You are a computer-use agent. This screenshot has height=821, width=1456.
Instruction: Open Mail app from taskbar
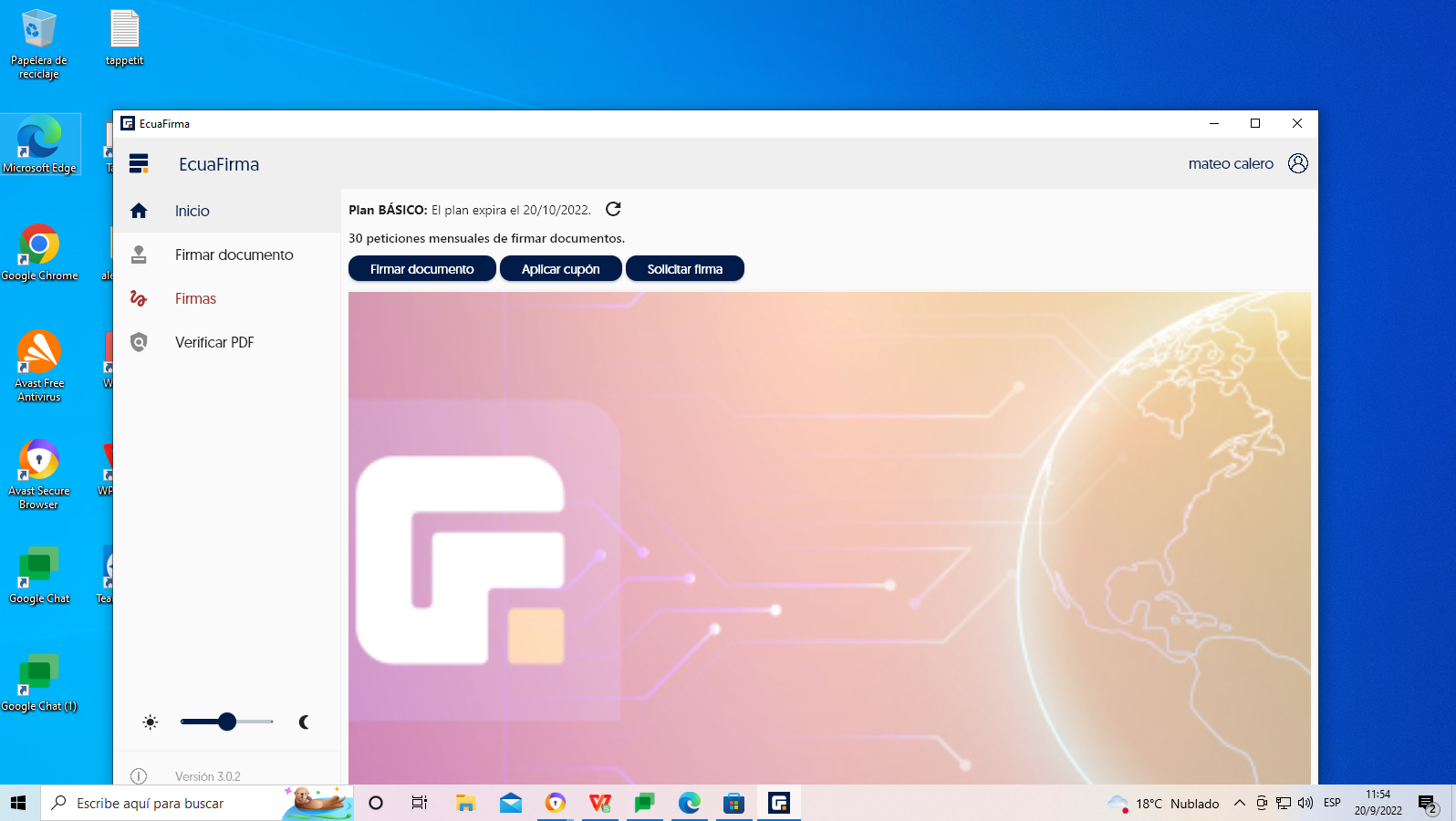click(x=511, y=803)
